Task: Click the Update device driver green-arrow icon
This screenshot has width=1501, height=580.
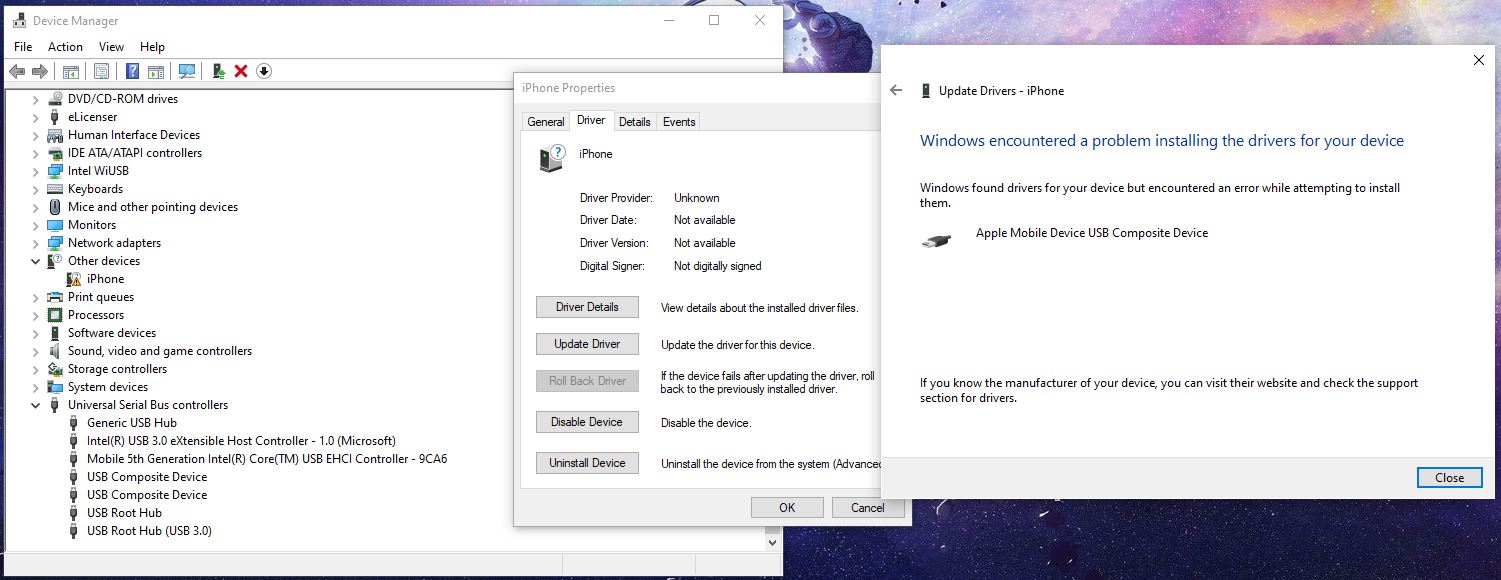Action: pyautogui.click(x=218, y=71)
